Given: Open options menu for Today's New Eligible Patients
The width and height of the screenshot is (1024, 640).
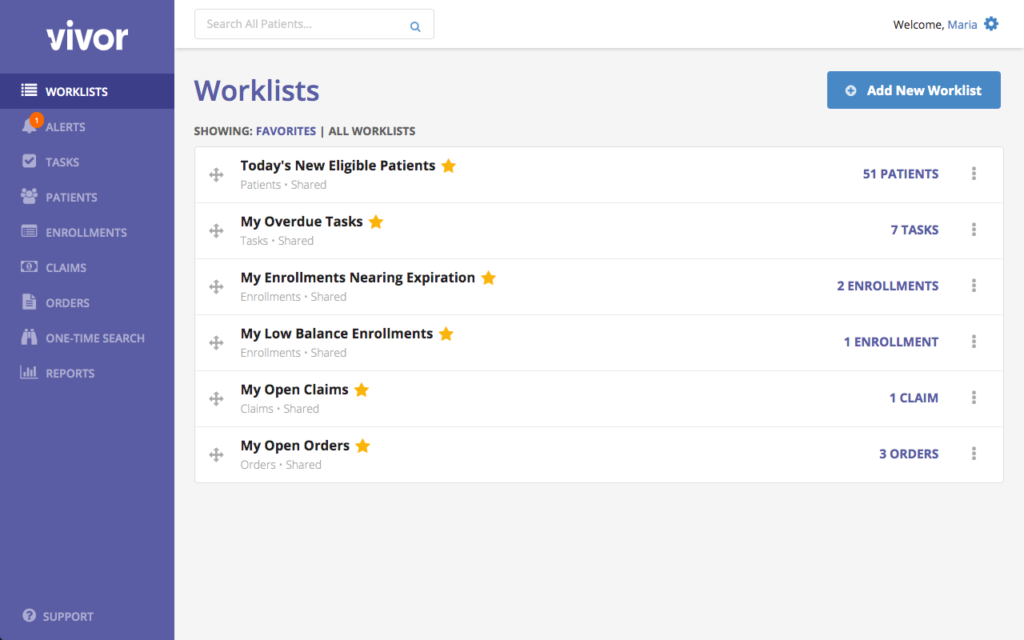Looking at the screenshot, I should pos(974,174).
